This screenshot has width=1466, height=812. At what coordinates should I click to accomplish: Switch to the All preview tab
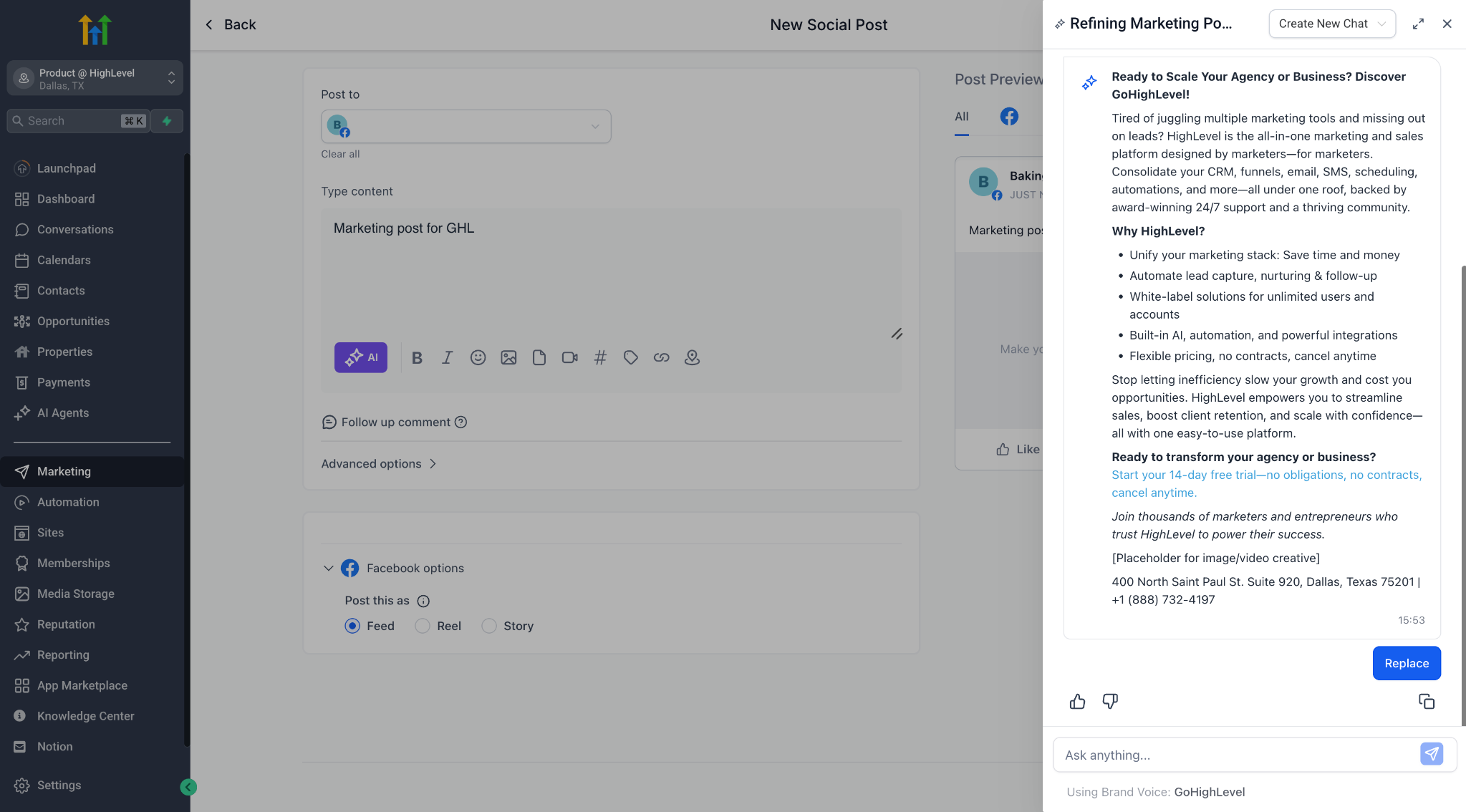pyautogui.click(x=961, y=117)
